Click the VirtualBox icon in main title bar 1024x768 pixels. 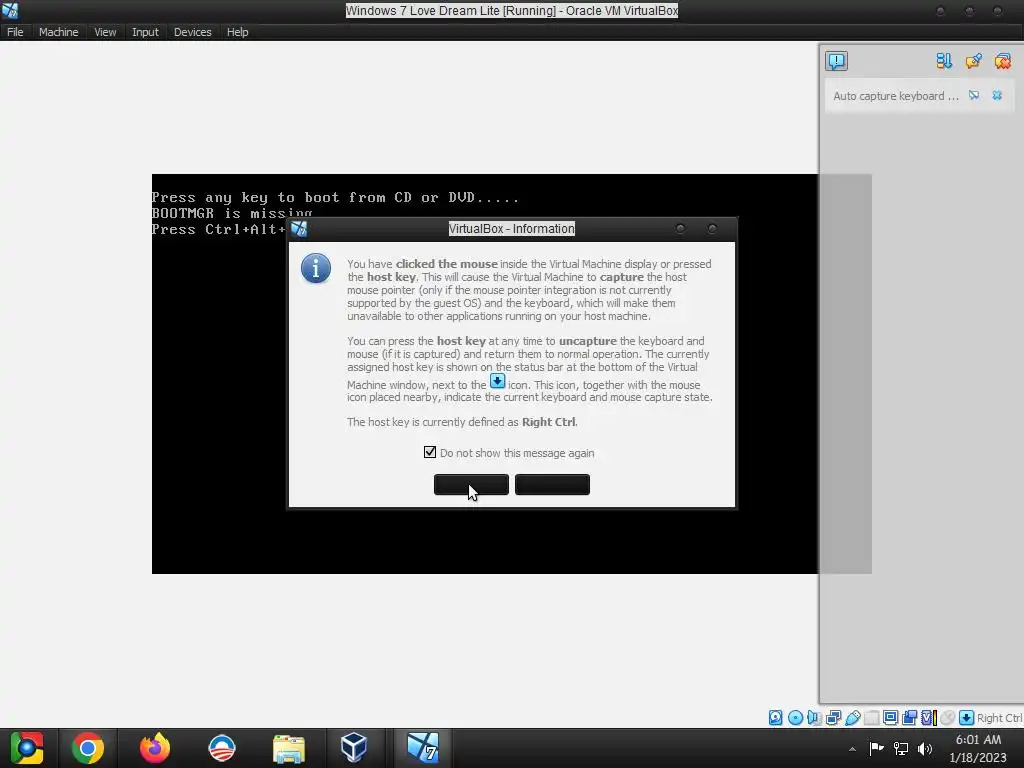point(10,10)
